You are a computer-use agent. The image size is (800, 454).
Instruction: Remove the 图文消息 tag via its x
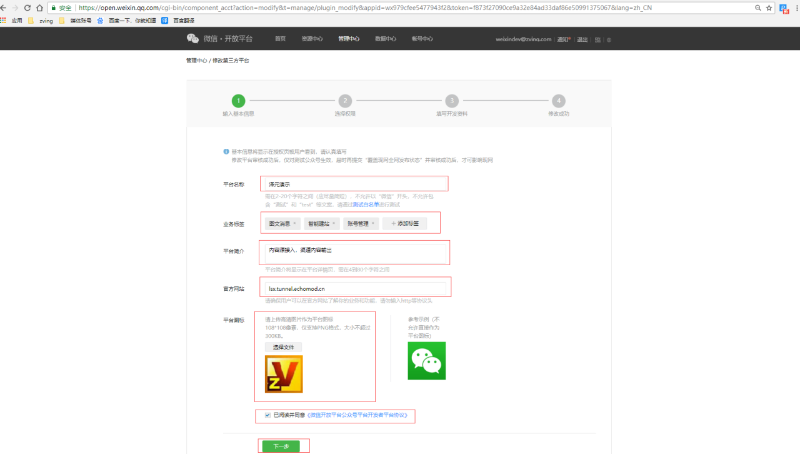pos(294,223)
